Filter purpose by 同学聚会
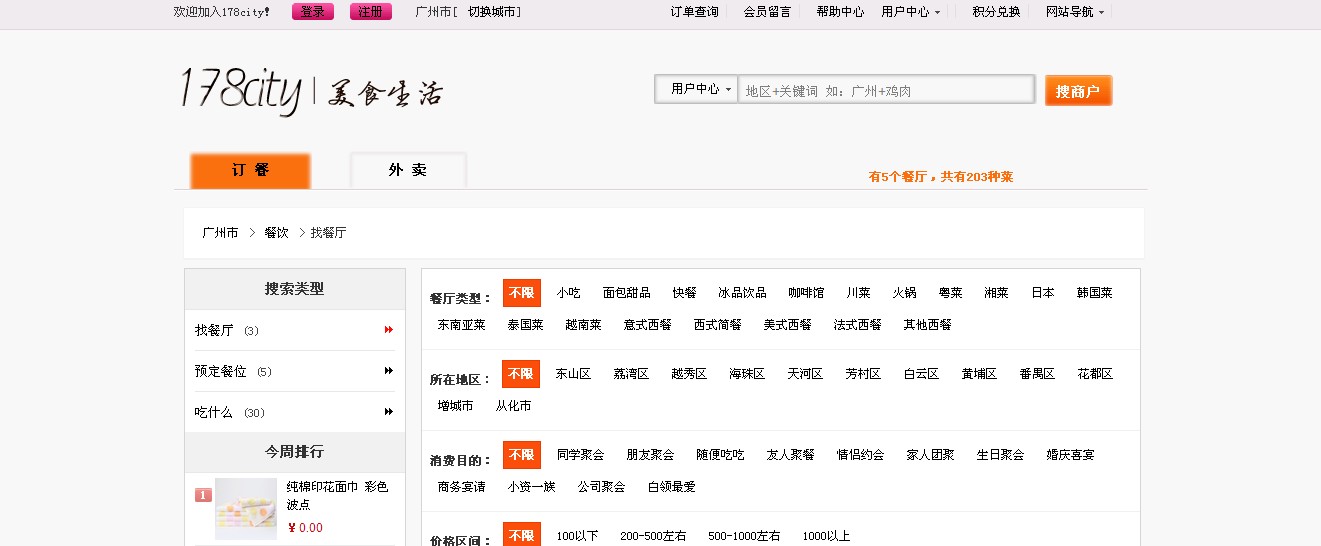1321x546 pixels. [580, 455]
